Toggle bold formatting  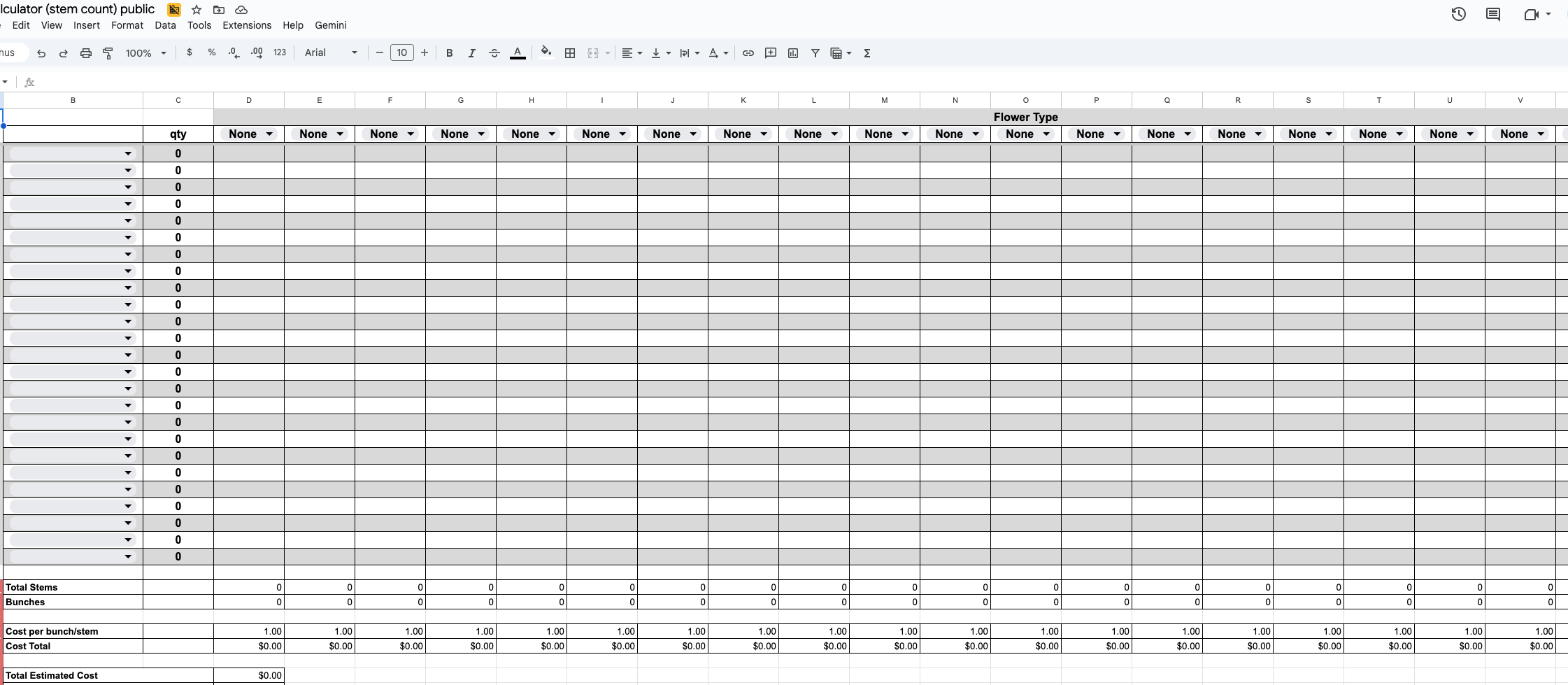click(449, 53)
